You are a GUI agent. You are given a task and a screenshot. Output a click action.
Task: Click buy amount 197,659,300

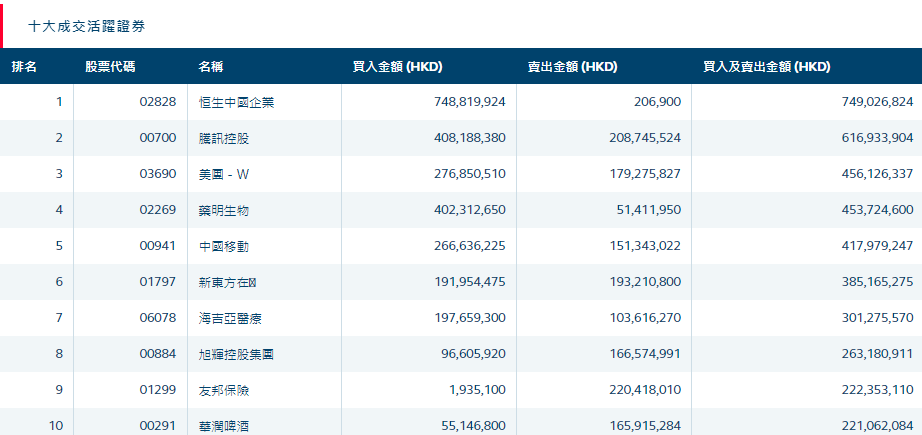pos(470,318)
